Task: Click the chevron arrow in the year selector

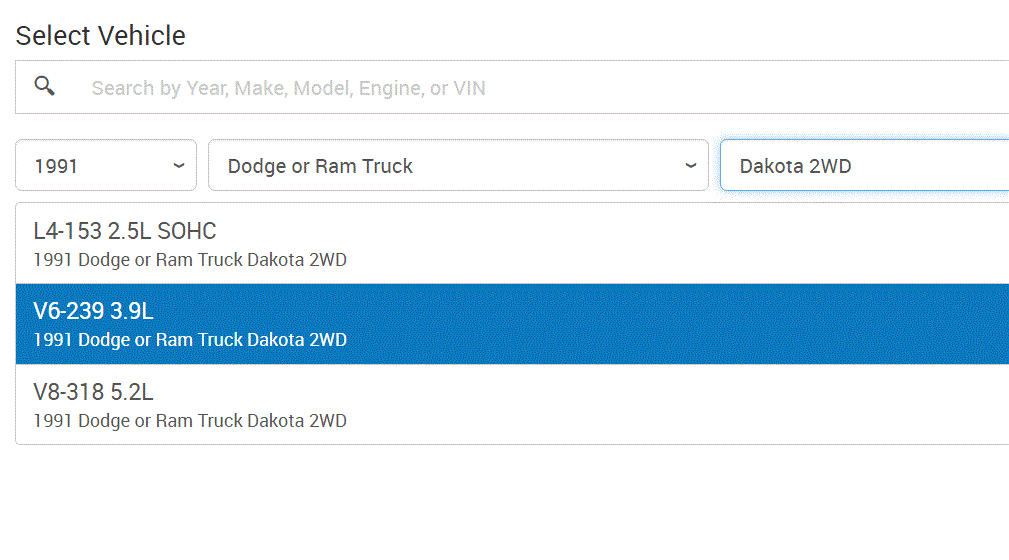Action: tap(179, 165)
